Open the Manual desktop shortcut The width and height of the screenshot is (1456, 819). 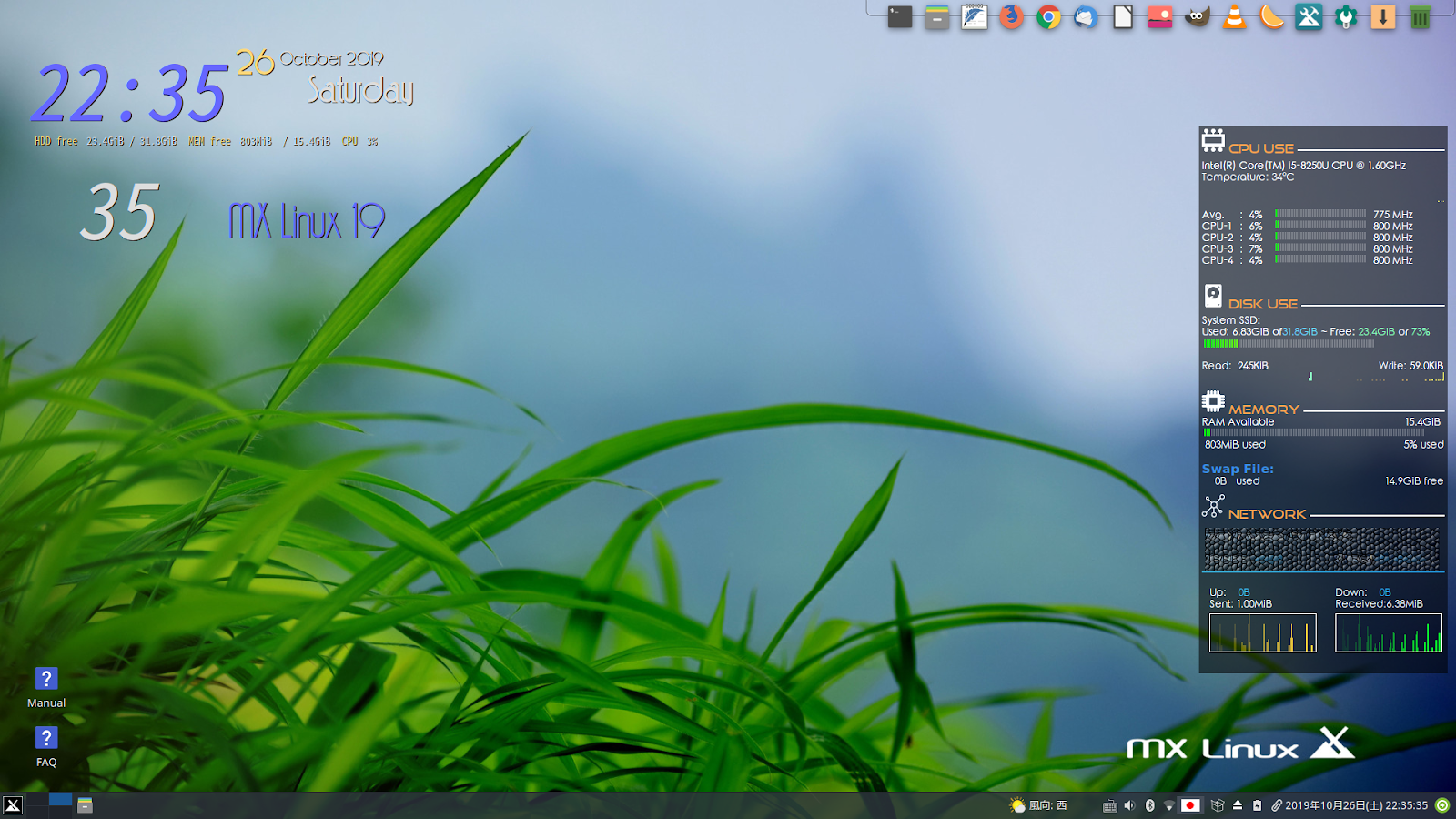pos(46,687)
